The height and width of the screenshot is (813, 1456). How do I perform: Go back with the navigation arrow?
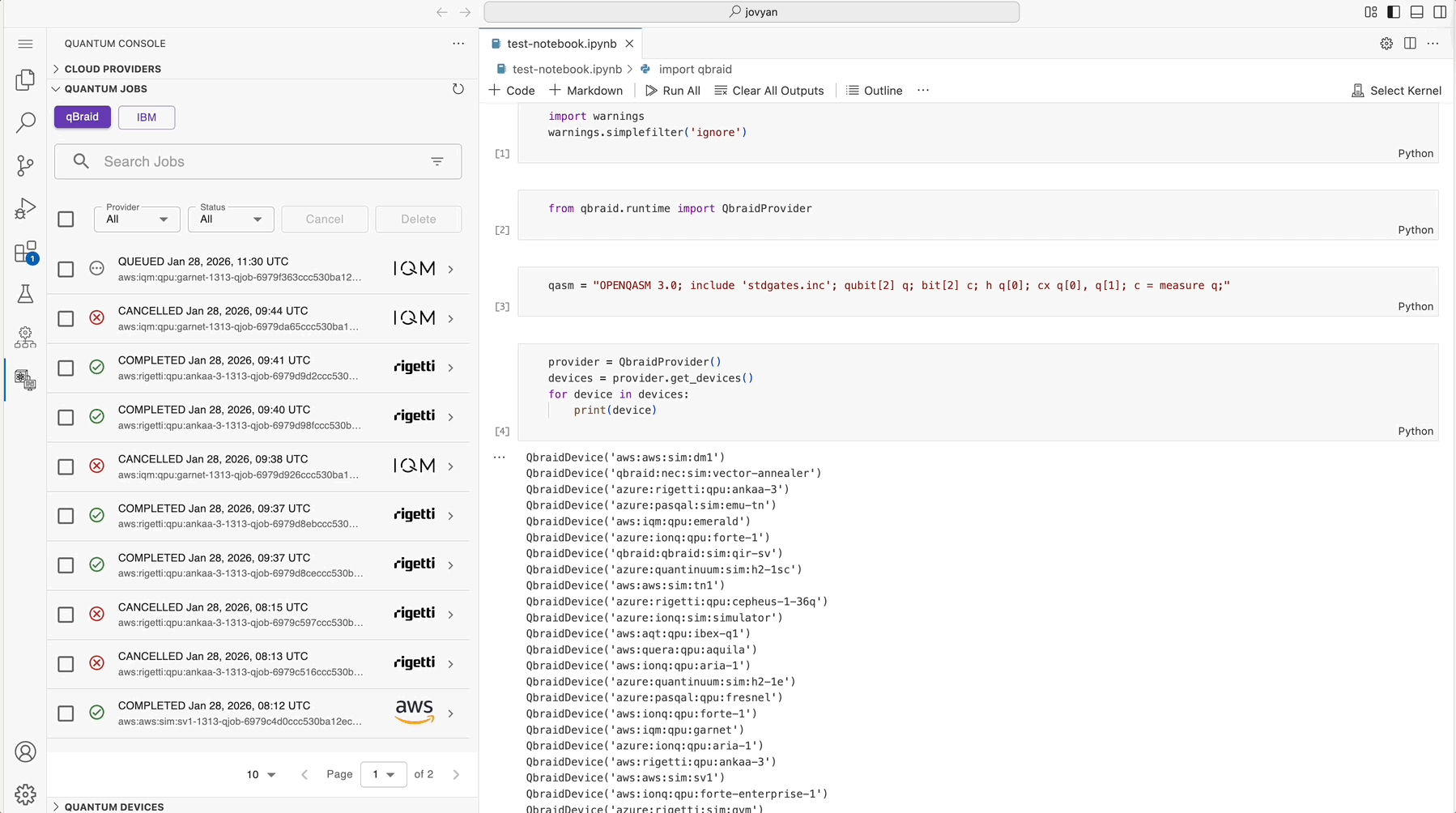(441, 12)
